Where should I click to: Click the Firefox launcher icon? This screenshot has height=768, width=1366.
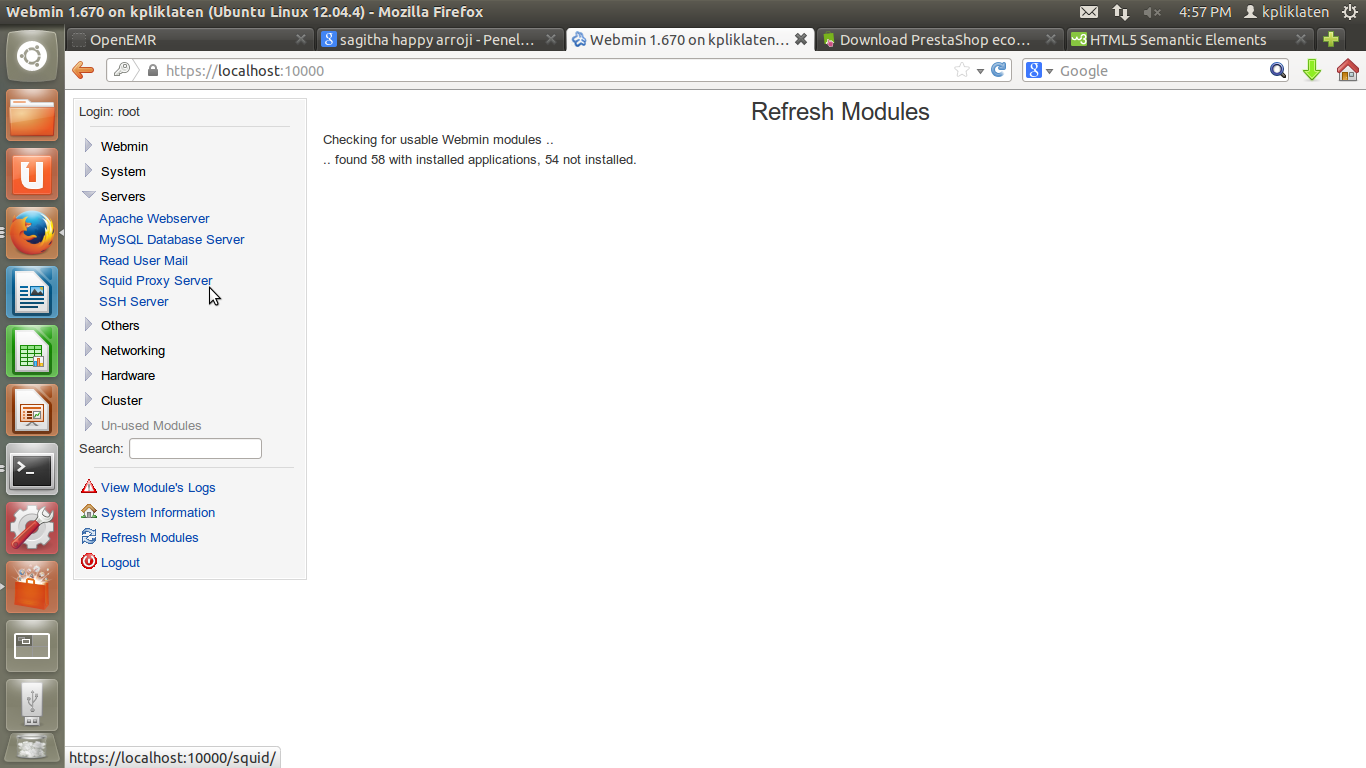click(32, 233)
